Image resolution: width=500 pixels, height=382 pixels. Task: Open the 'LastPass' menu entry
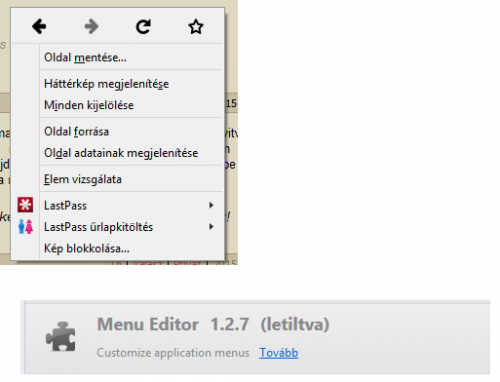pos(117,205)
